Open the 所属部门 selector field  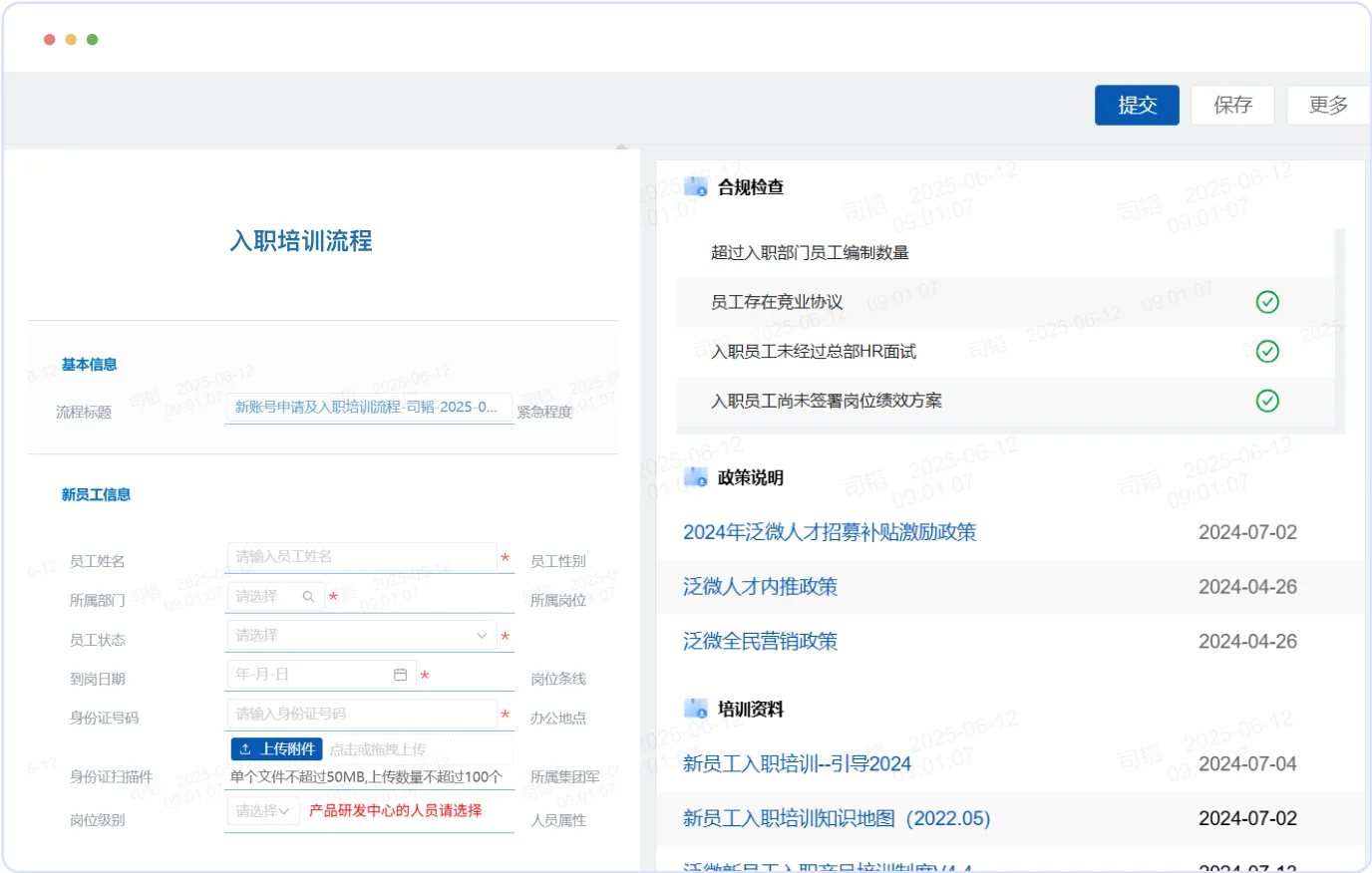click(276, 596)
